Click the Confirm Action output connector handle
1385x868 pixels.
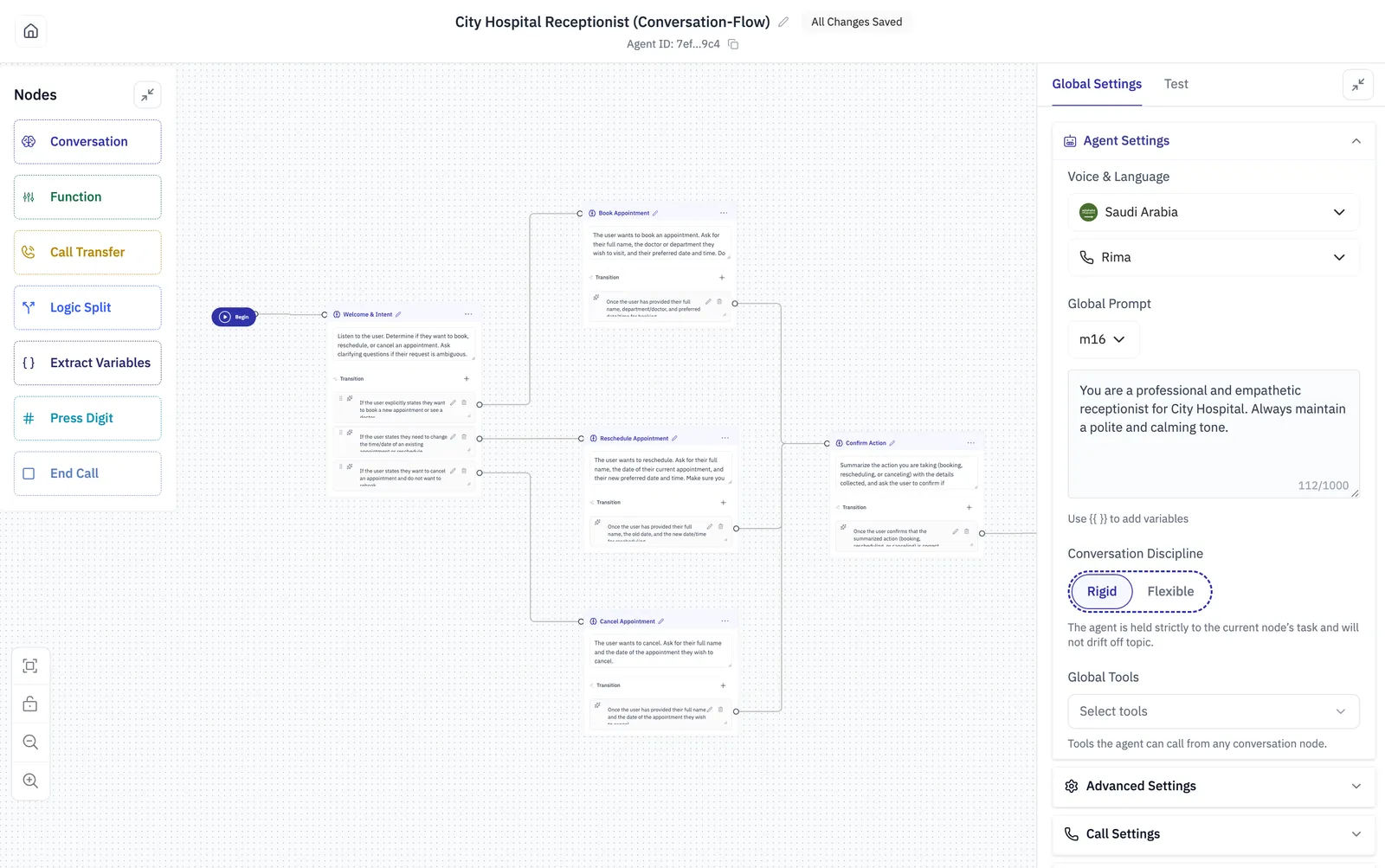[982, 533]
